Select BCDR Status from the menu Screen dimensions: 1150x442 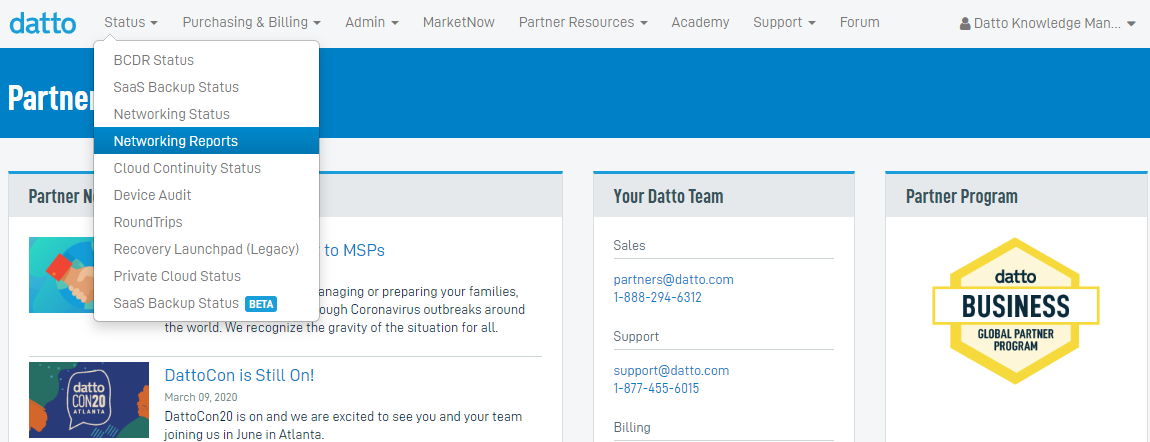(x=206, y=60)
